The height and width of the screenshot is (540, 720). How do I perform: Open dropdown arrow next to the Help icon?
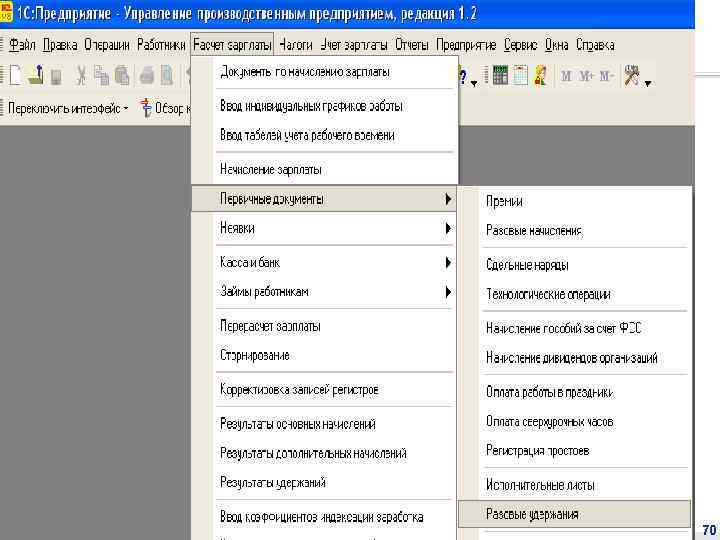[474, 84]
